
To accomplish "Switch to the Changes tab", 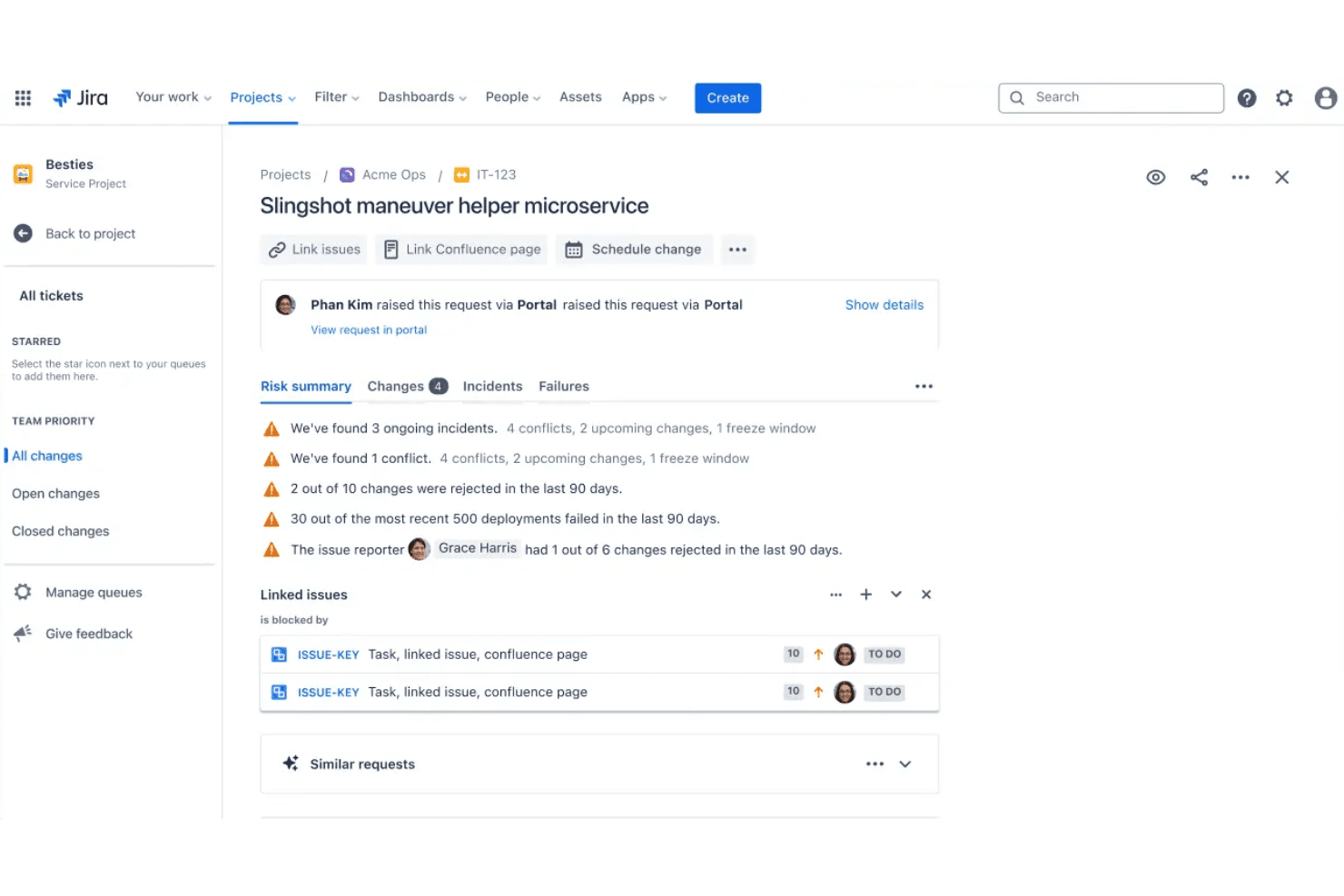I will tap(407, 386).
